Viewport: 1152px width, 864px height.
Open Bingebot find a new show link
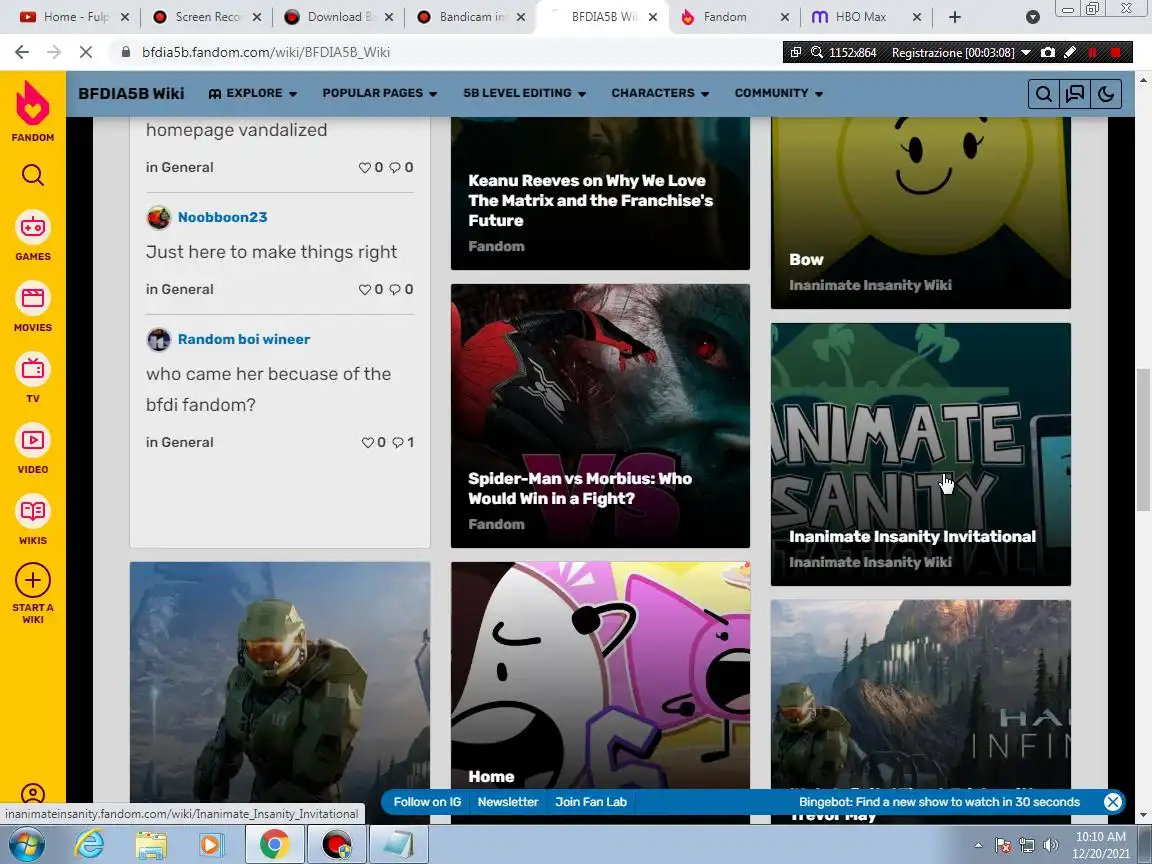(939, 802)
